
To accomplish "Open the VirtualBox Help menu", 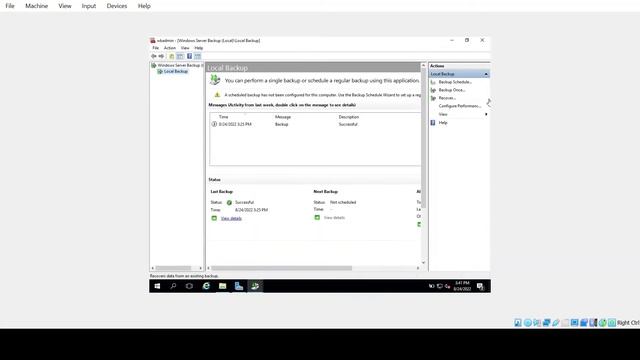I will point(144,6).
